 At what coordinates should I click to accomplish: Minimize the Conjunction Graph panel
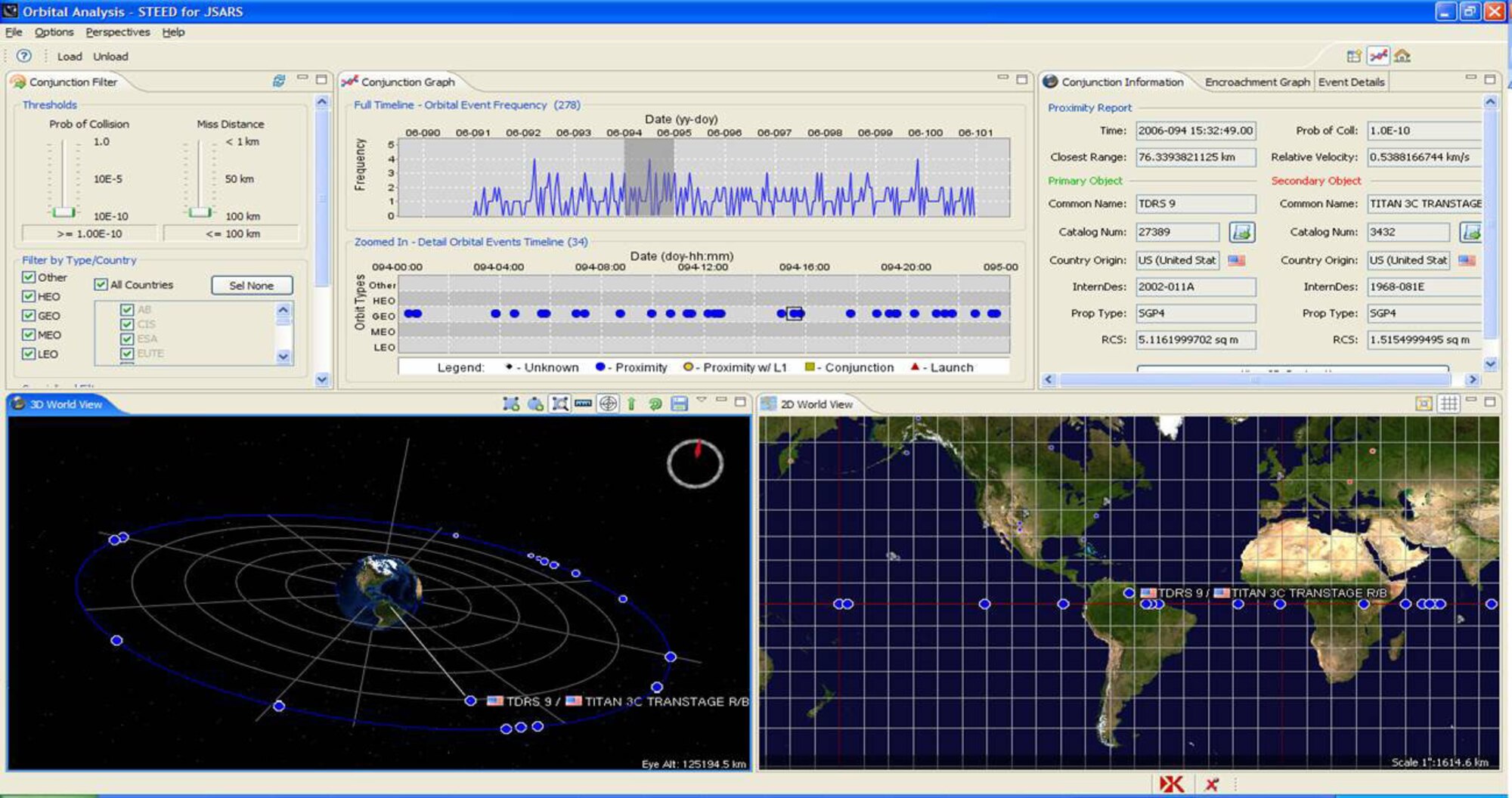coord(1002,78)
